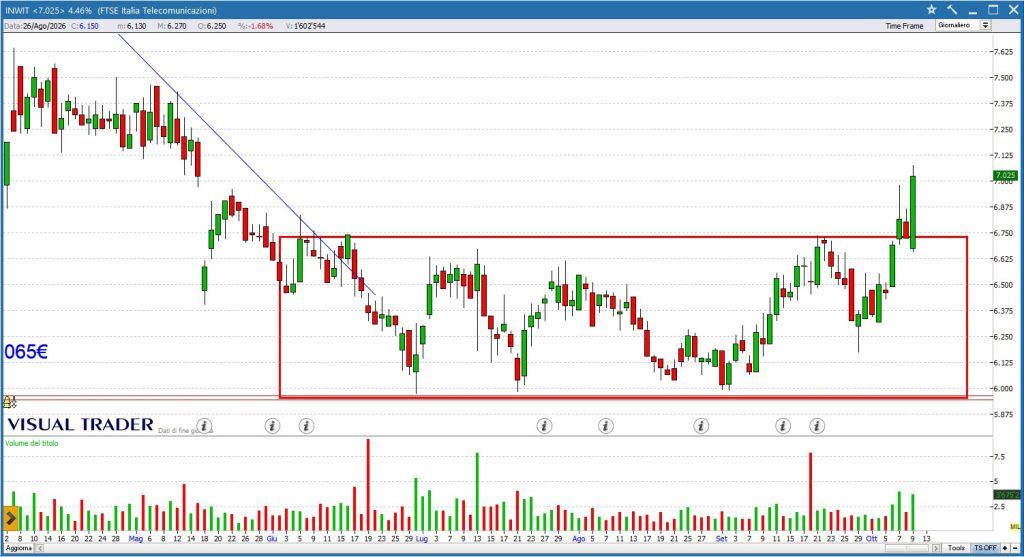
Task: Click the Lug month label on date axis
Action: 422,539
